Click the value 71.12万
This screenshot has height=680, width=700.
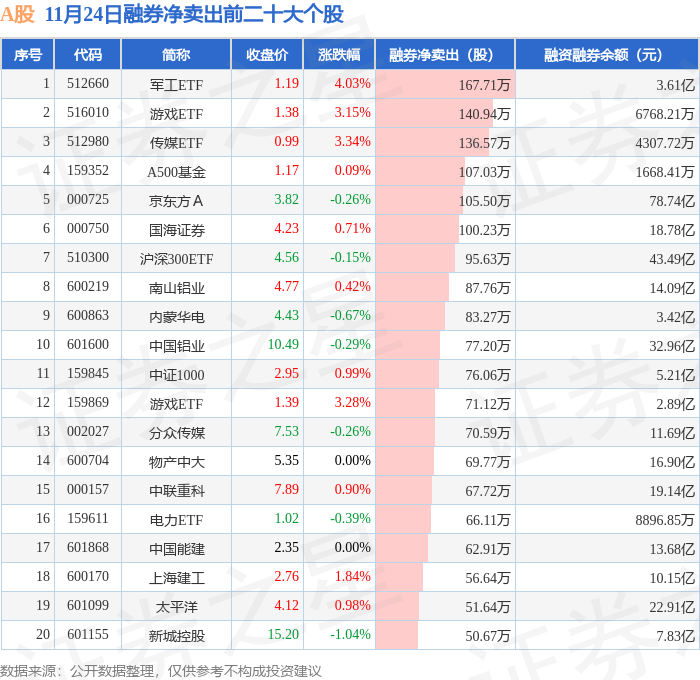(488, 404)
